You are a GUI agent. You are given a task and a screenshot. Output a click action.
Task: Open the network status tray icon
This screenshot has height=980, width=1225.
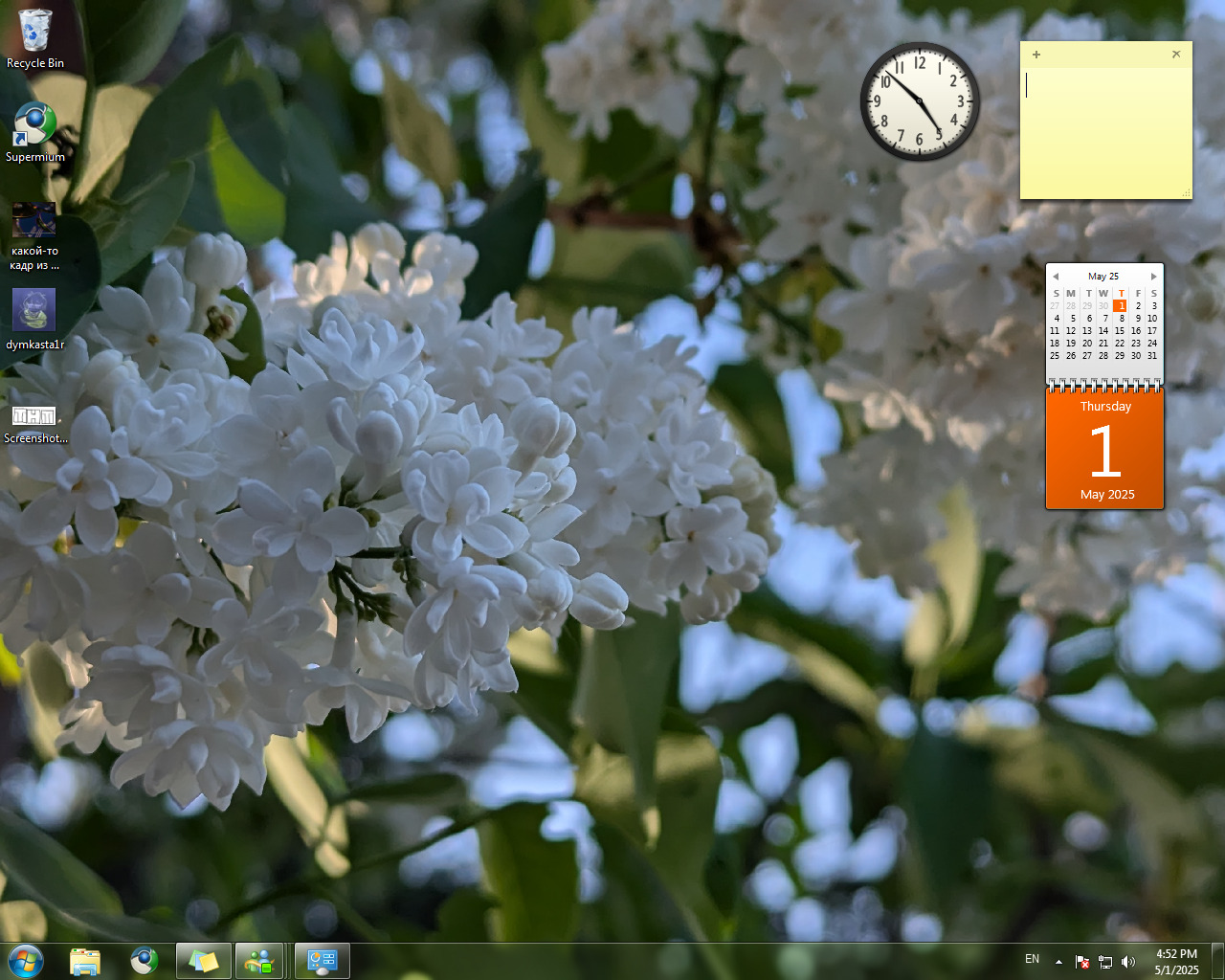click(x=1105, y=962)
